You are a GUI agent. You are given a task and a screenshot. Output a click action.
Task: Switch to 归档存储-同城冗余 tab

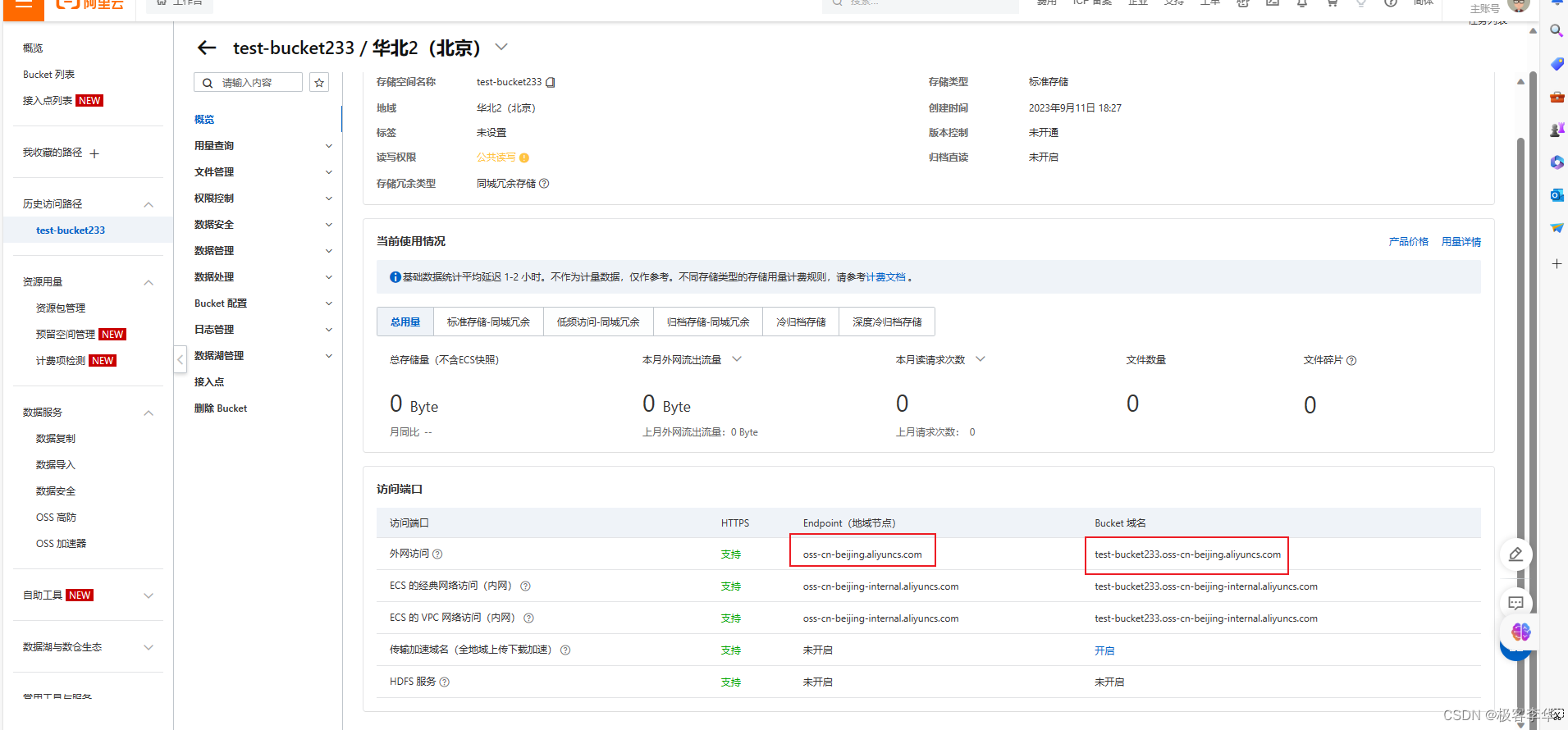click(708, 322)
